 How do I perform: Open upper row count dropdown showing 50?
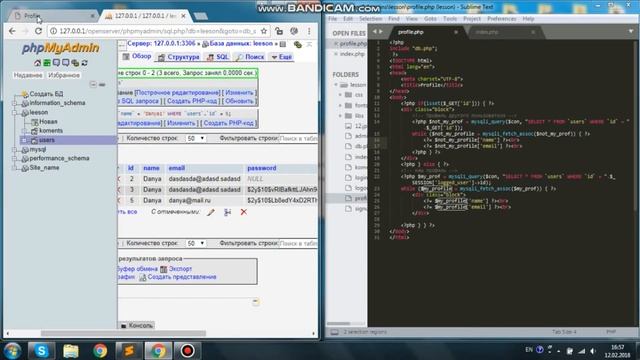click(196, 138)
